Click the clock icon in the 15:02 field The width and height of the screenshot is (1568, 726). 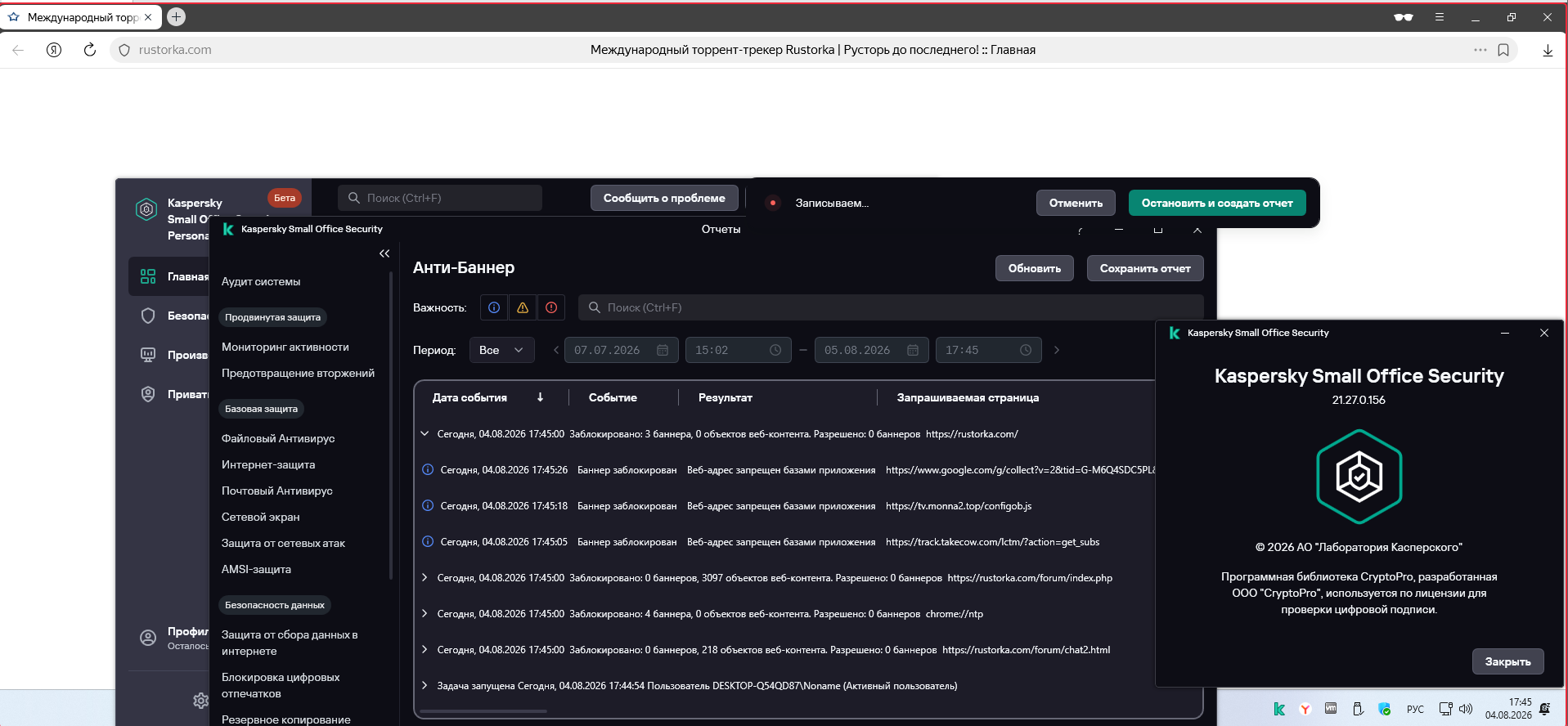click(x=775, y=350)
